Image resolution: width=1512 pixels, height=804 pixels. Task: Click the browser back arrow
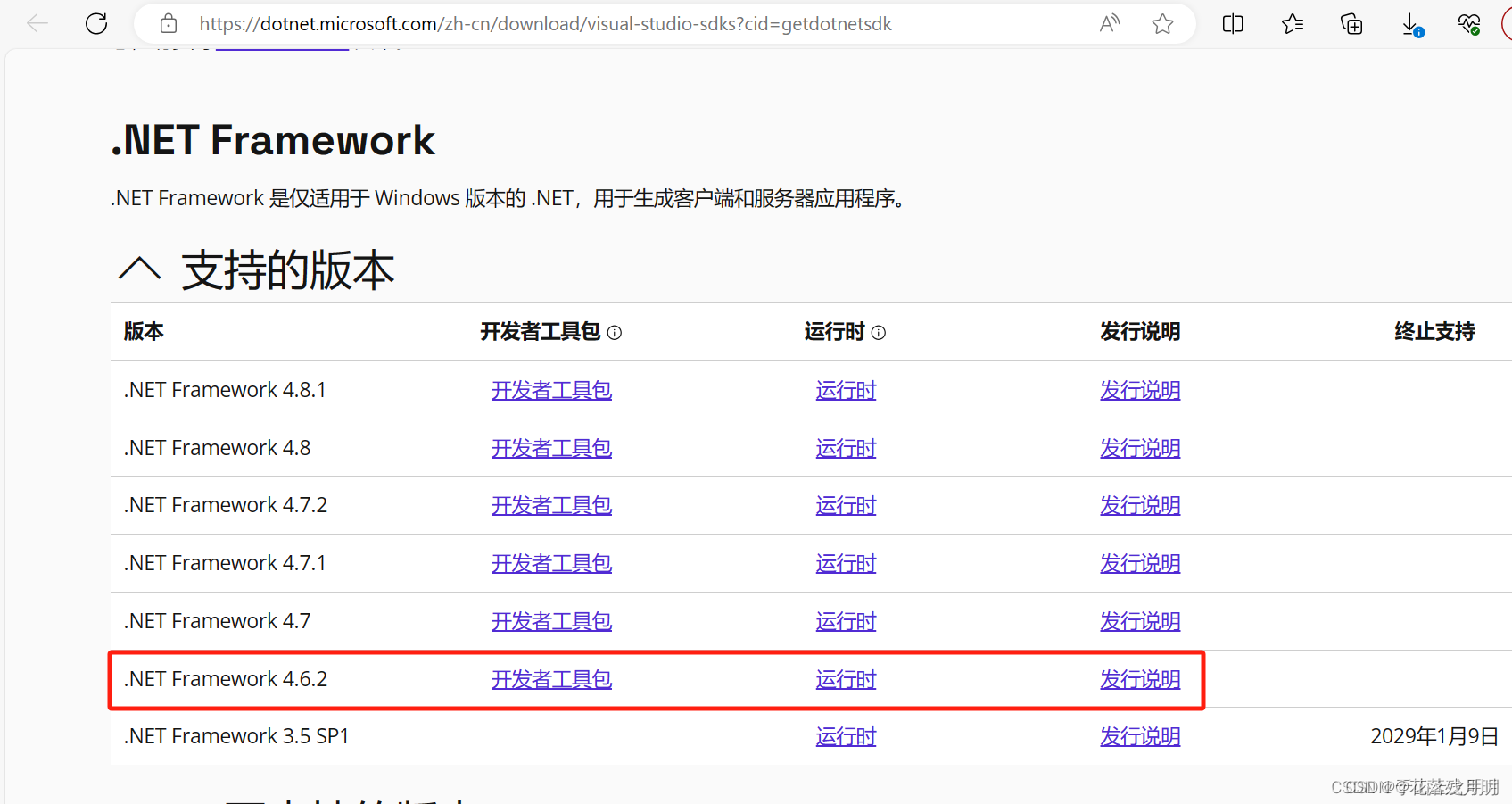(x=37, y=24)
